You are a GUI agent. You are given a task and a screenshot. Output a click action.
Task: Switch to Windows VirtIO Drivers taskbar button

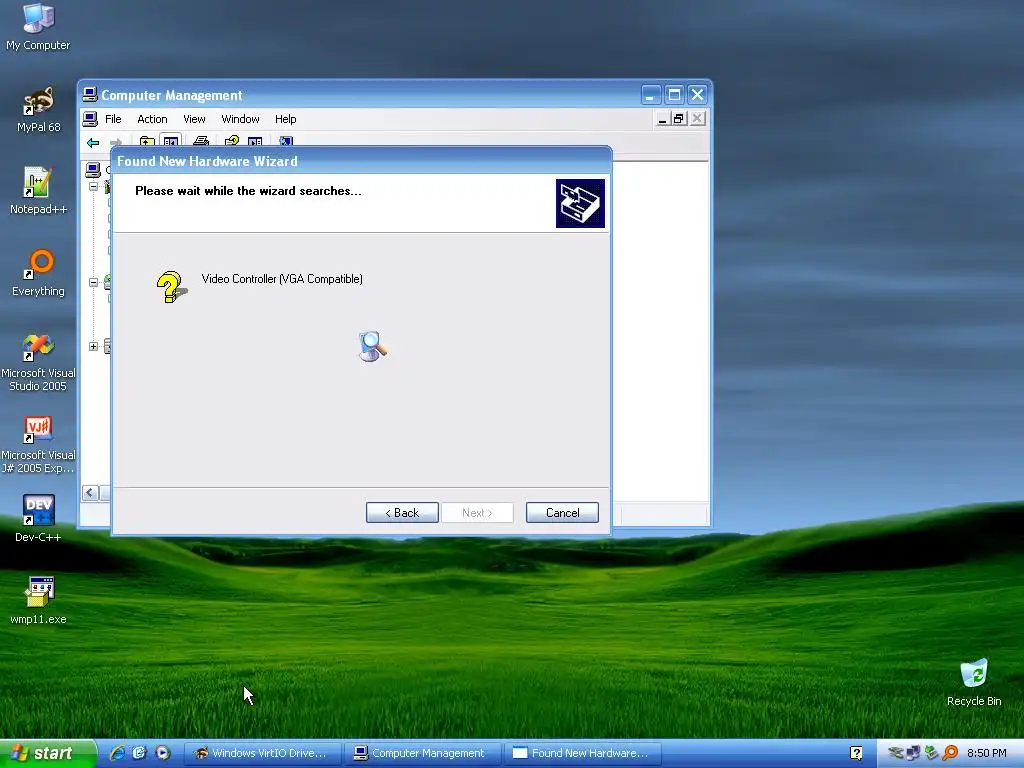point(263,753)
